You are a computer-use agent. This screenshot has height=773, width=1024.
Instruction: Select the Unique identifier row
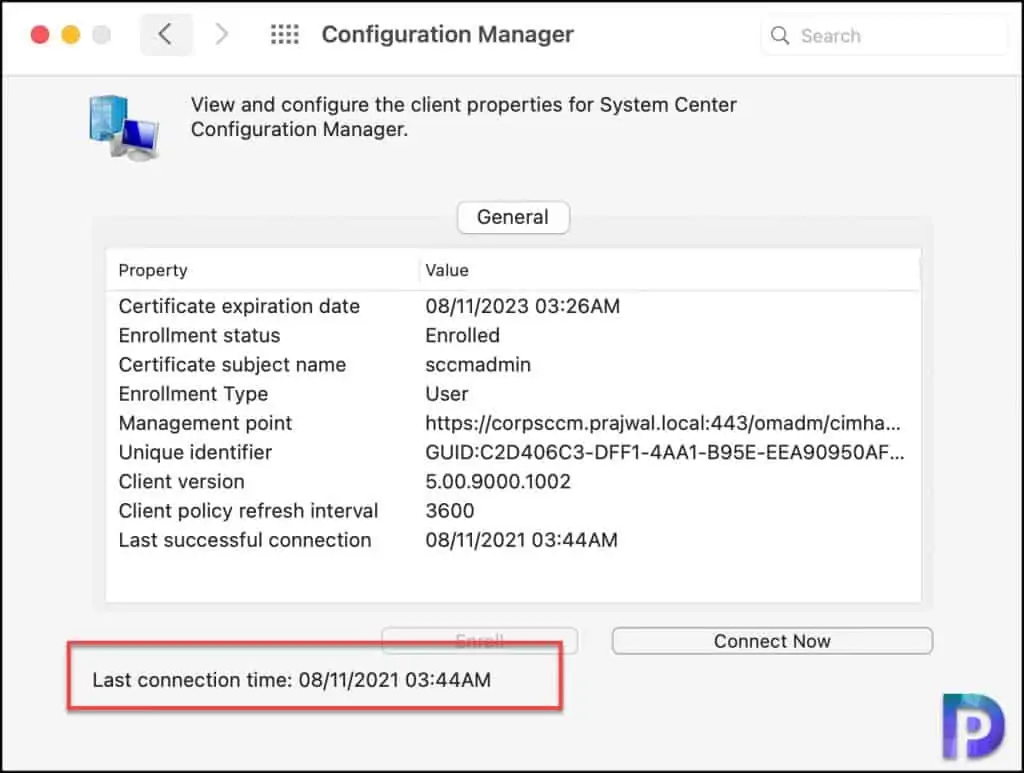tap(513, 452)
